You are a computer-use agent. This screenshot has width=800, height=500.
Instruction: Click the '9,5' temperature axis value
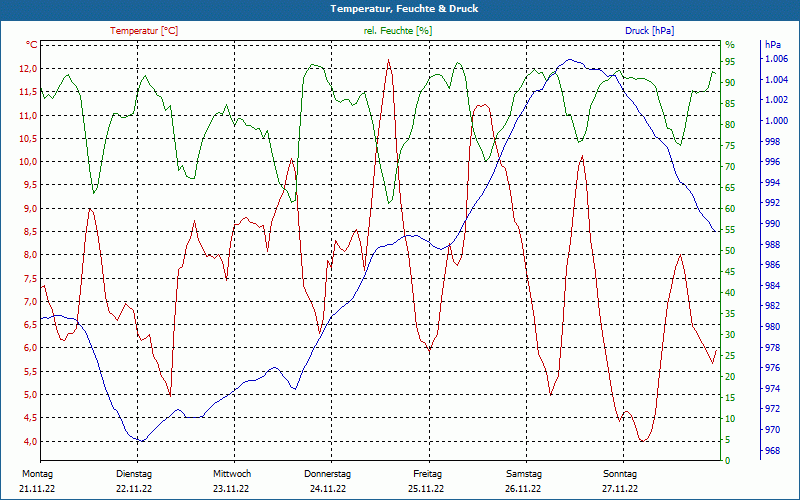(x=30, y=185)
